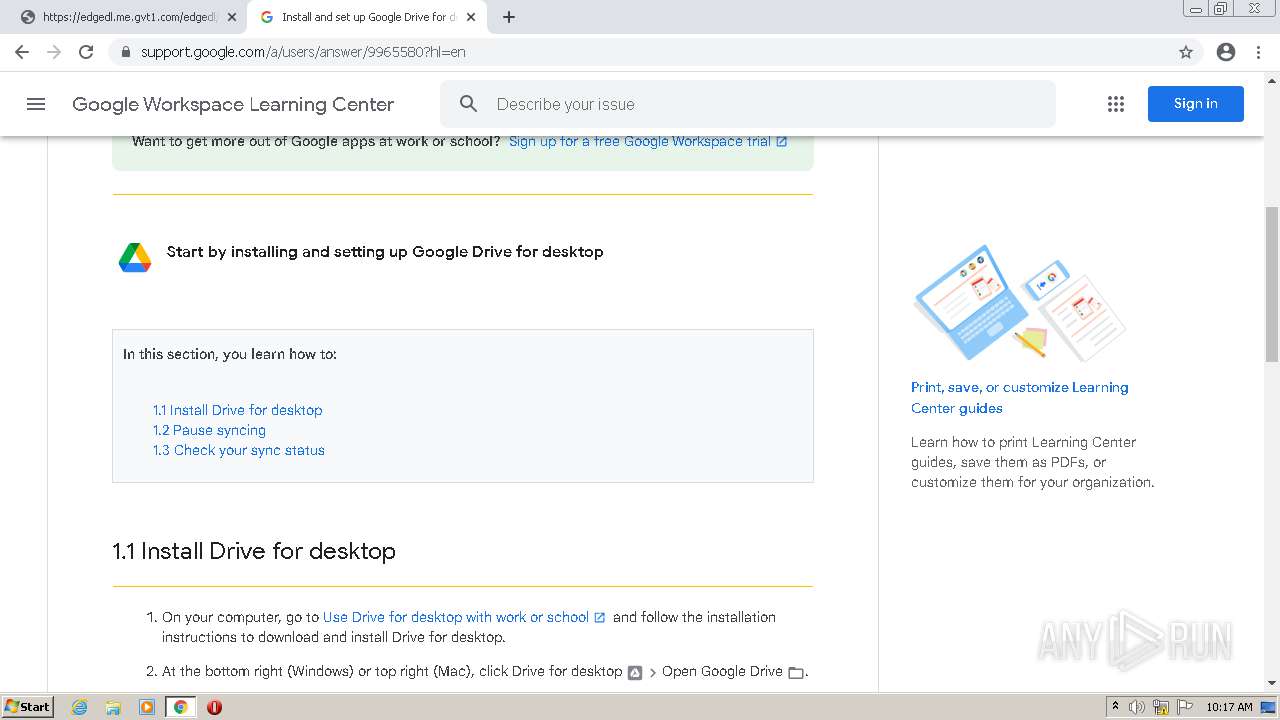Bookmark this page with the star icon

tap(1186, 52)
